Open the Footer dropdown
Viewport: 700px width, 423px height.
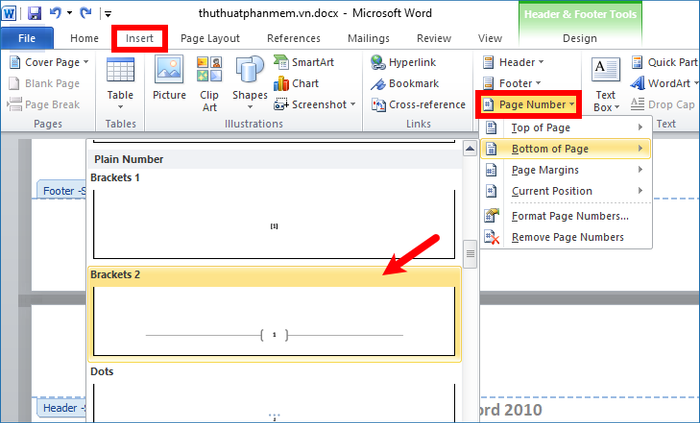511,83
